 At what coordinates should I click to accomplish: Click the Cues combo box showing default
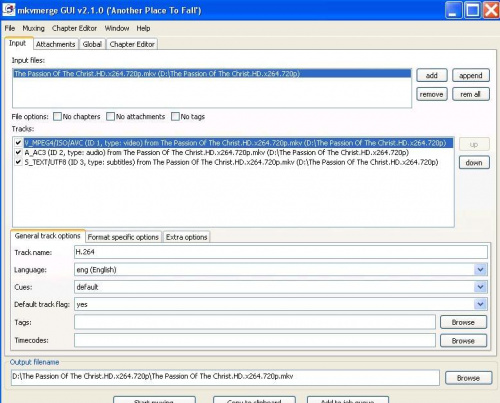click(281, 287)
